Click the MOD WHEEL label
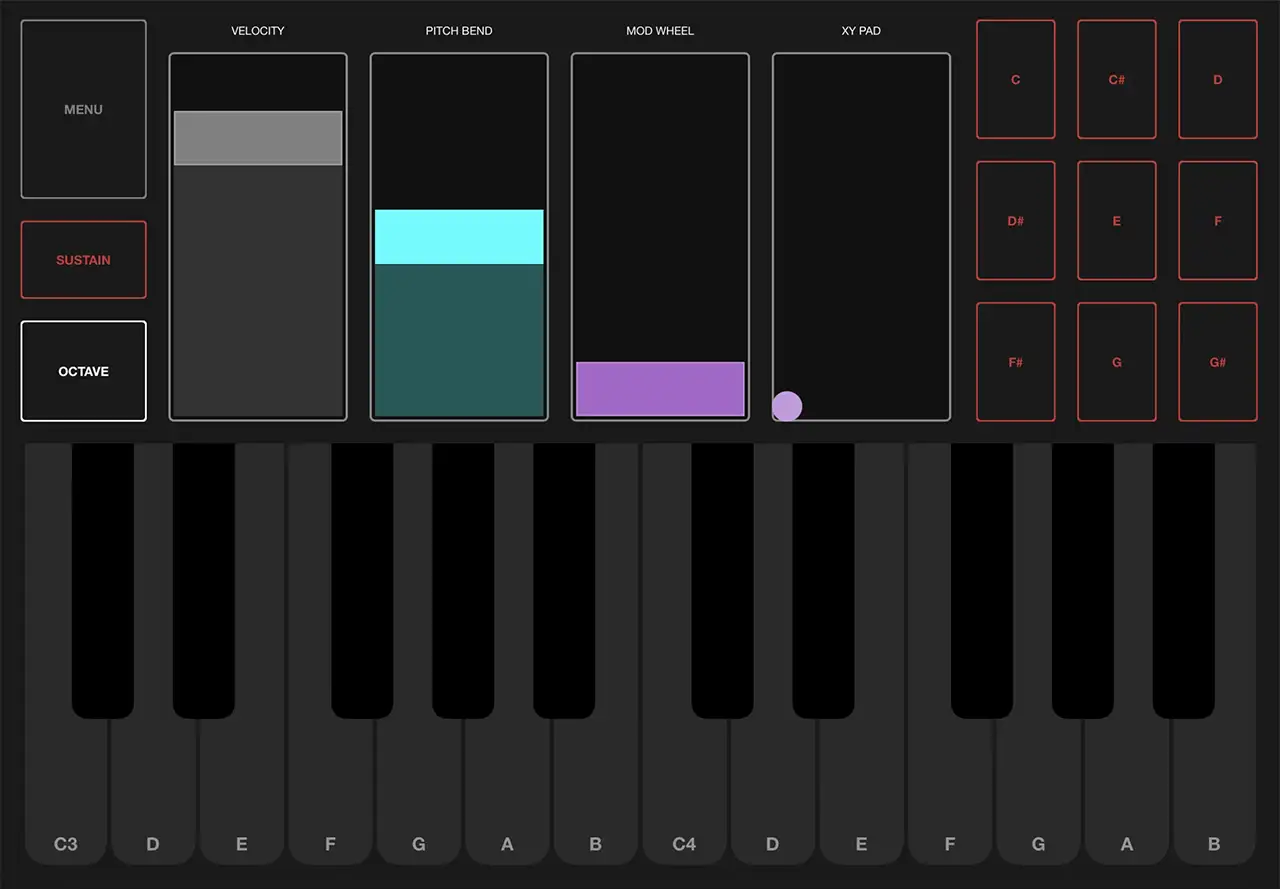The height and width of the screenshot is (889, 1280). pyautogui.click(x=660, y=31)
